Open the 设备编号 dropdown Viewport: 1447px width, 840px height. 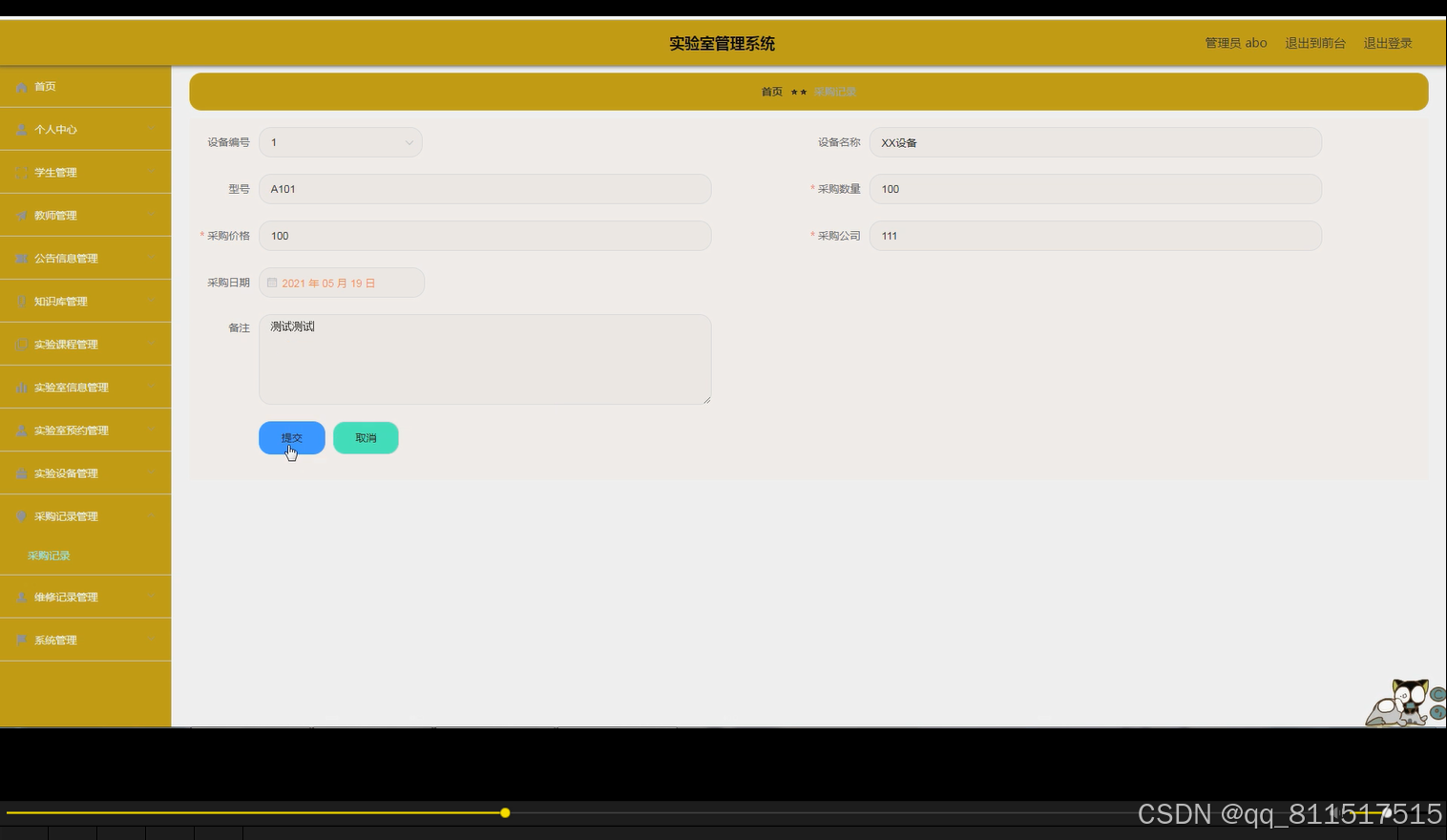341,142
